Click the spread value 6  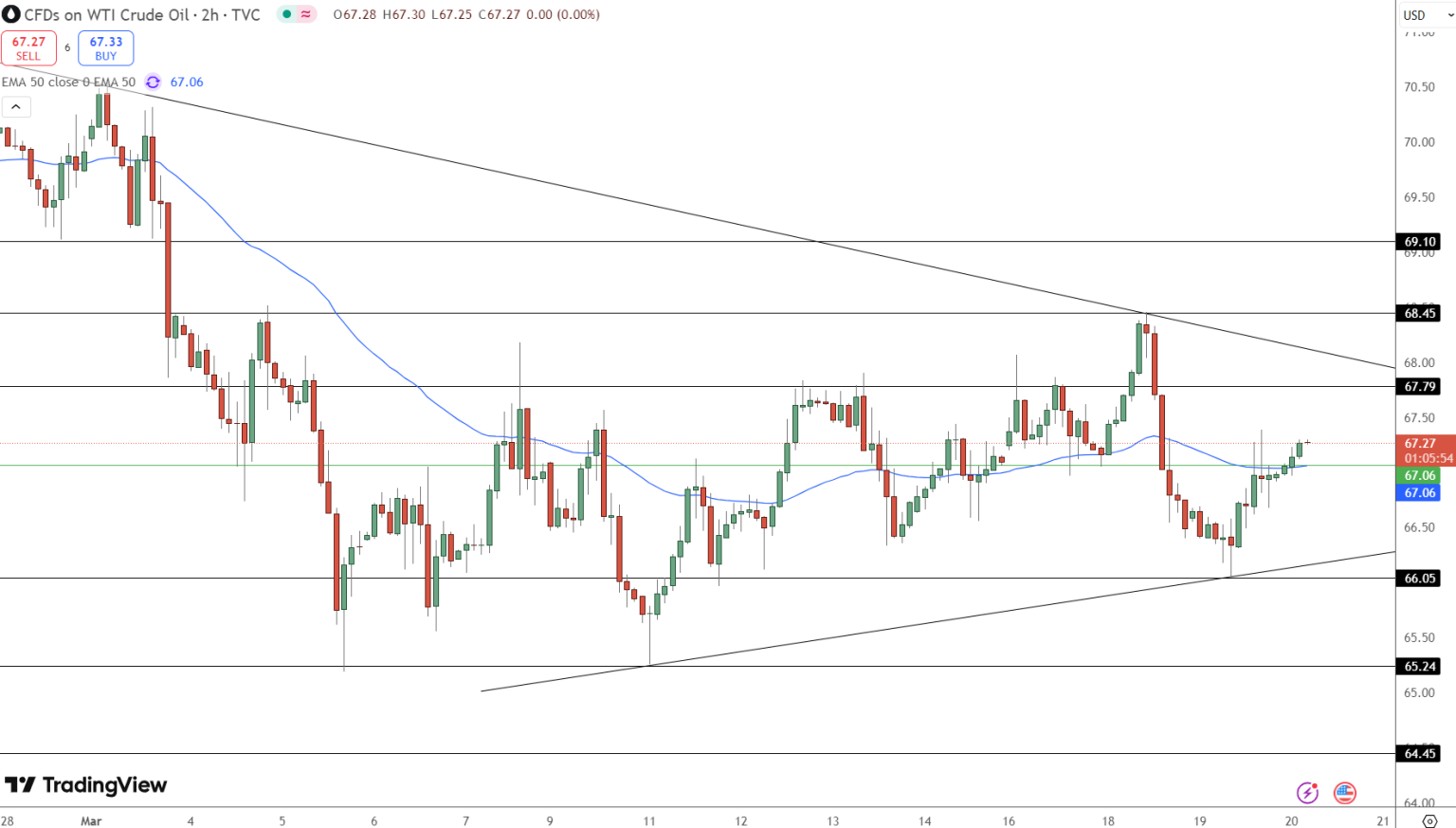point(67,48)
